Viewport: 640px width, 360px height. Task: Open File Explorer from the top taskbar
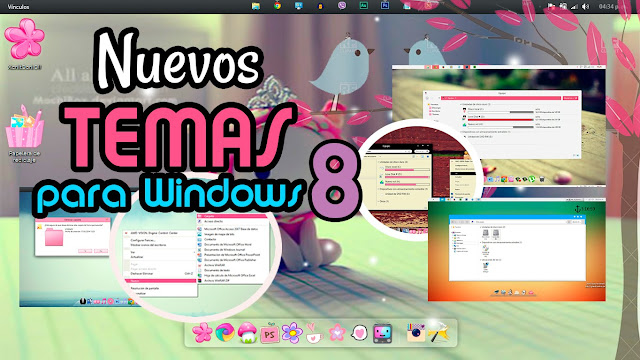click(x=256, y=6)
